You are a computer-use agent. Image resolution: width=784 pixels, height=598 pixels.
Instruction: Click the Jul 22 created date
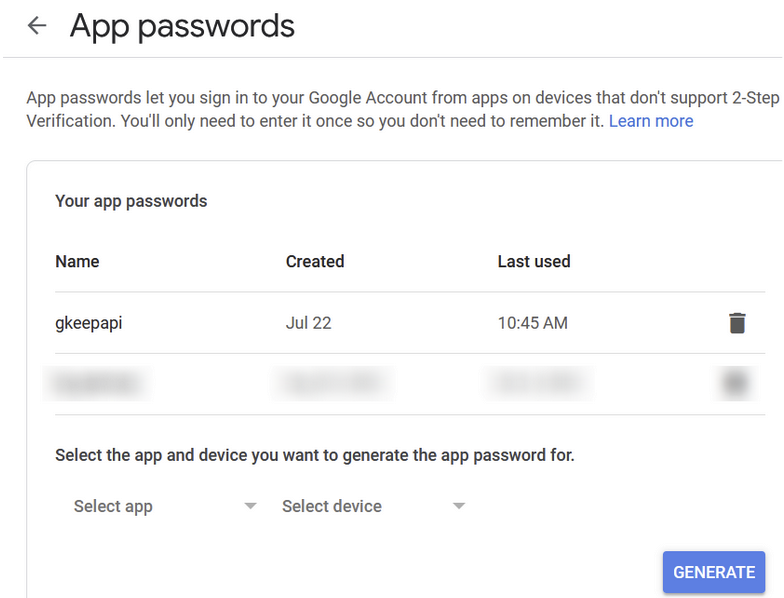(308, 323)
